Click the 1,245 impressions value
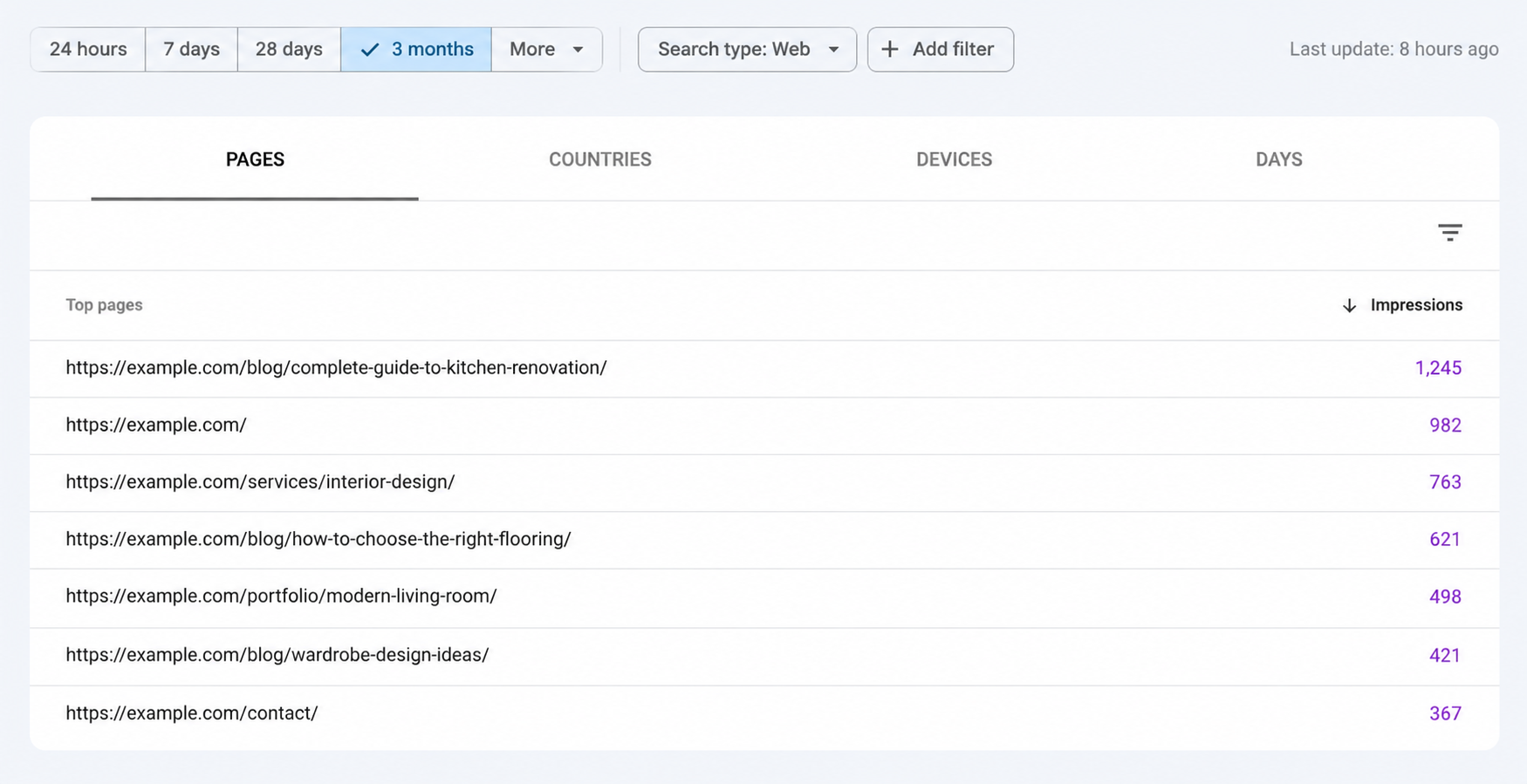Image resolution: width=1527 pixels, height=784 pixels. click(1438, 368)
